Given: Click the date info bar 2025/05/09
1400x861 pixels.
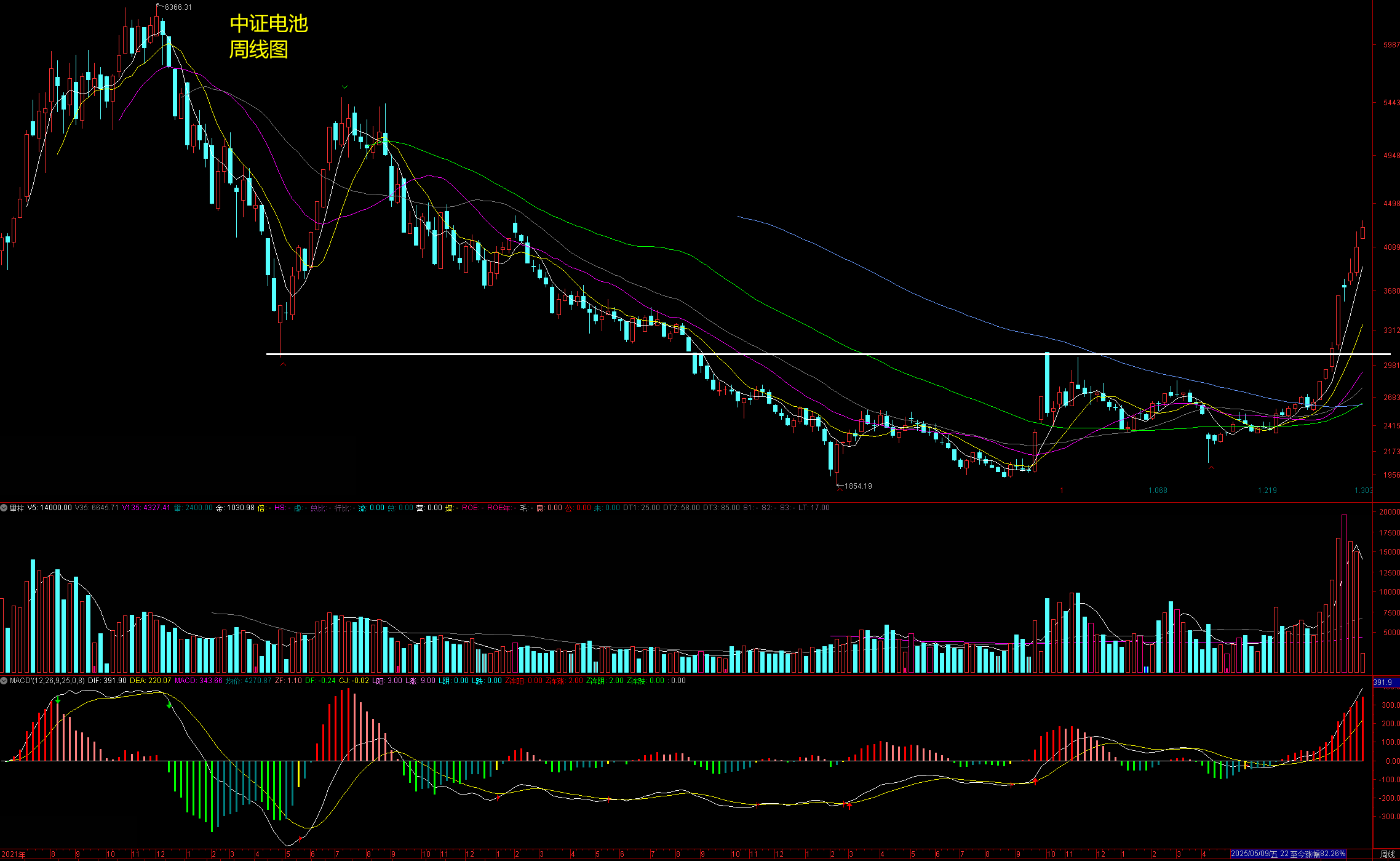Looking at the screenshot, I should click(x=1288, y=854).
